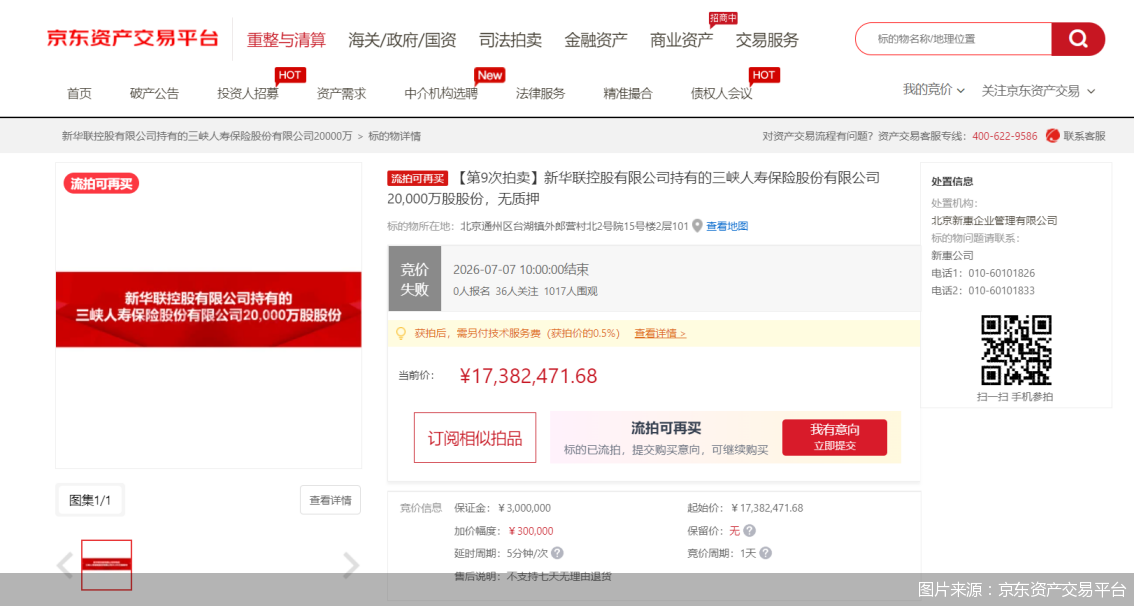
Task: Click the bid increment ¥300,000
Action: (x=531, y=531)
